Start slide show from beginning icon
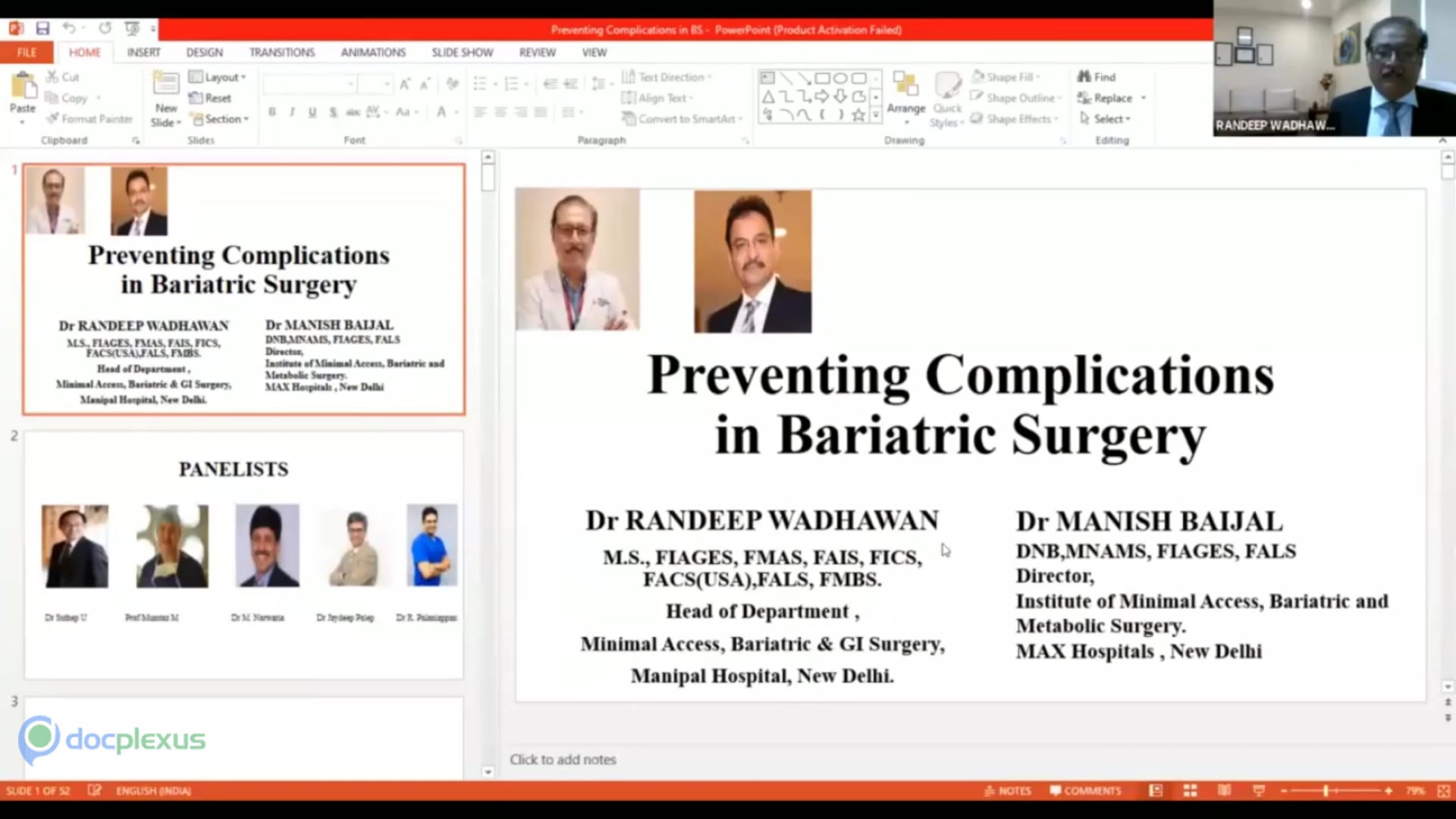Viewport: 1456px width, 819px height. point(132,29)
